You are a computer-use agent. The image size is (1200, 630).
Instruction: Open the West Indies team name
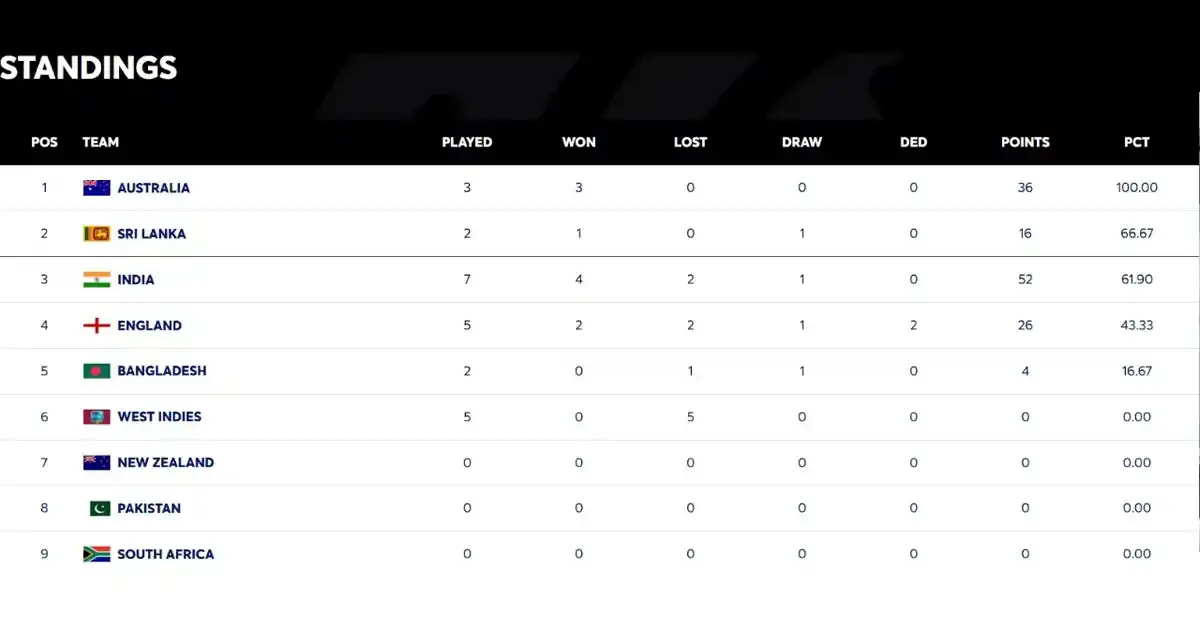pyautogui.click(x=159, y=417)
